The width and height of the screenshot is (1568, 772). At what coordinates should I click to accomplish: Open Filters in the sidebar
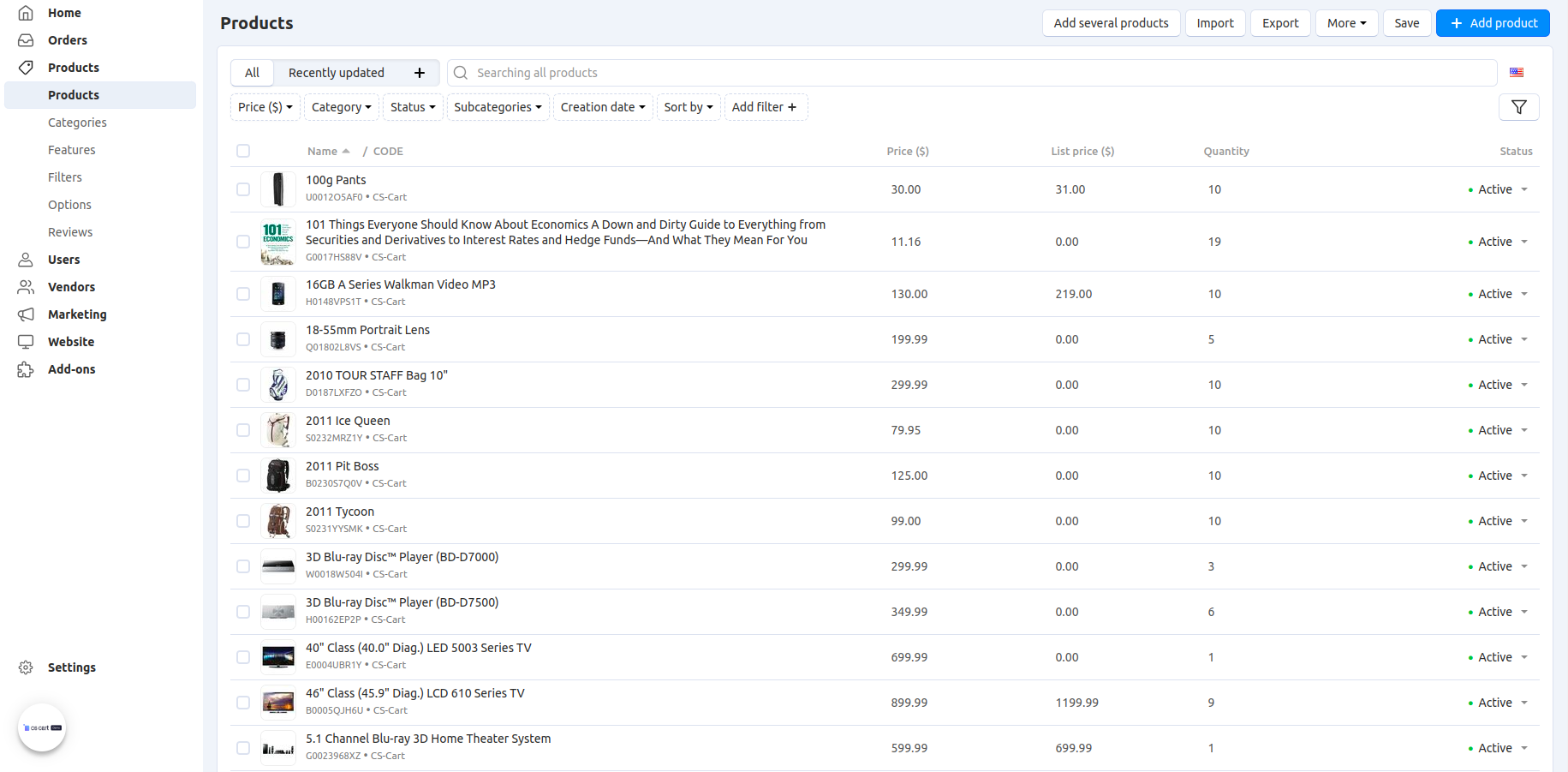click(x=65, y=177)
